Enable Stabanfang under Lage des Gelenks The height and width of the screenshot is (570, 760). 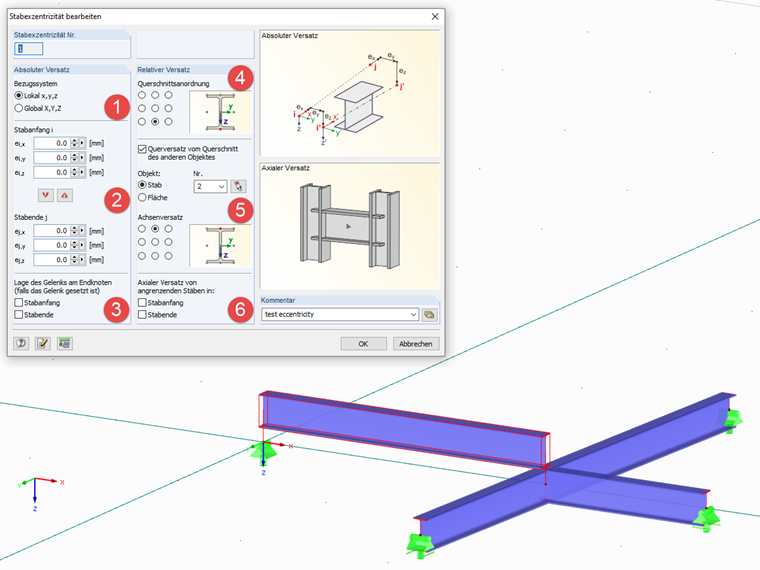tap(19, 302)
